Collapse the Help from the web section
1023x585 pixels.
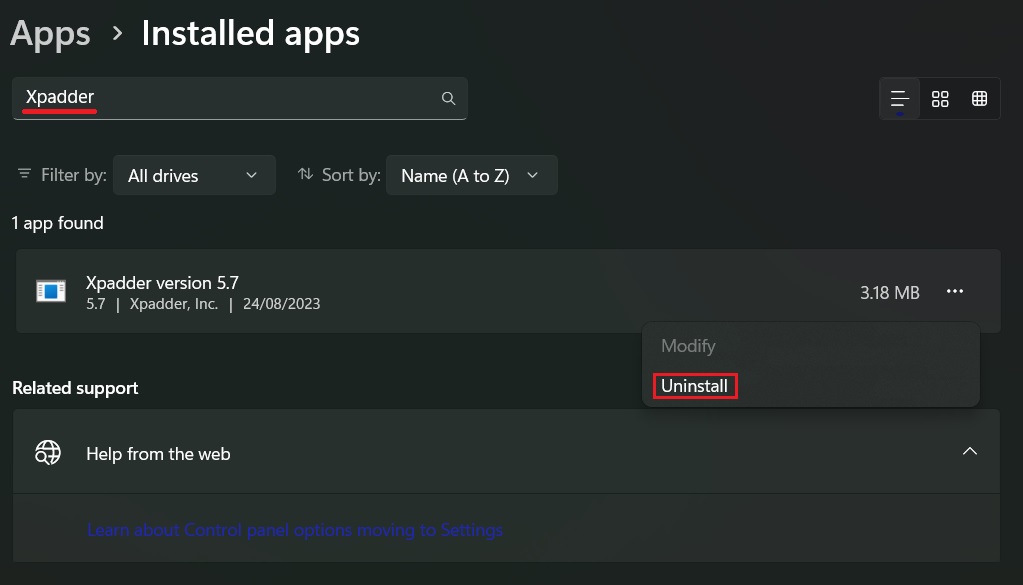click(x=969, y=451)
